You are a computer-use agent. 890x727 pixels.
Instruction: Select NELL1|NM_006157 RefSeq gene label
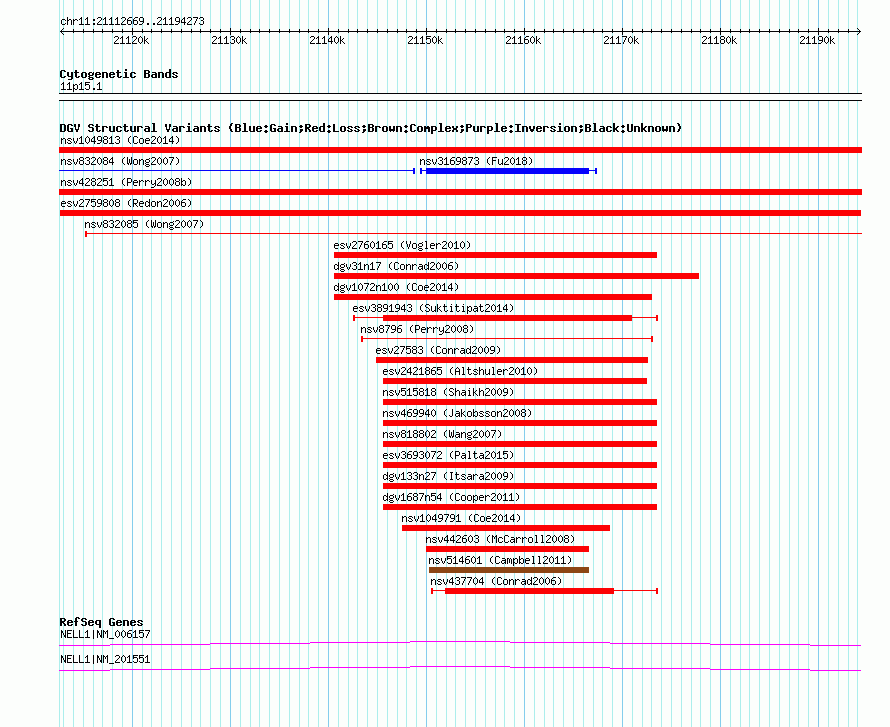coord(105,634)
